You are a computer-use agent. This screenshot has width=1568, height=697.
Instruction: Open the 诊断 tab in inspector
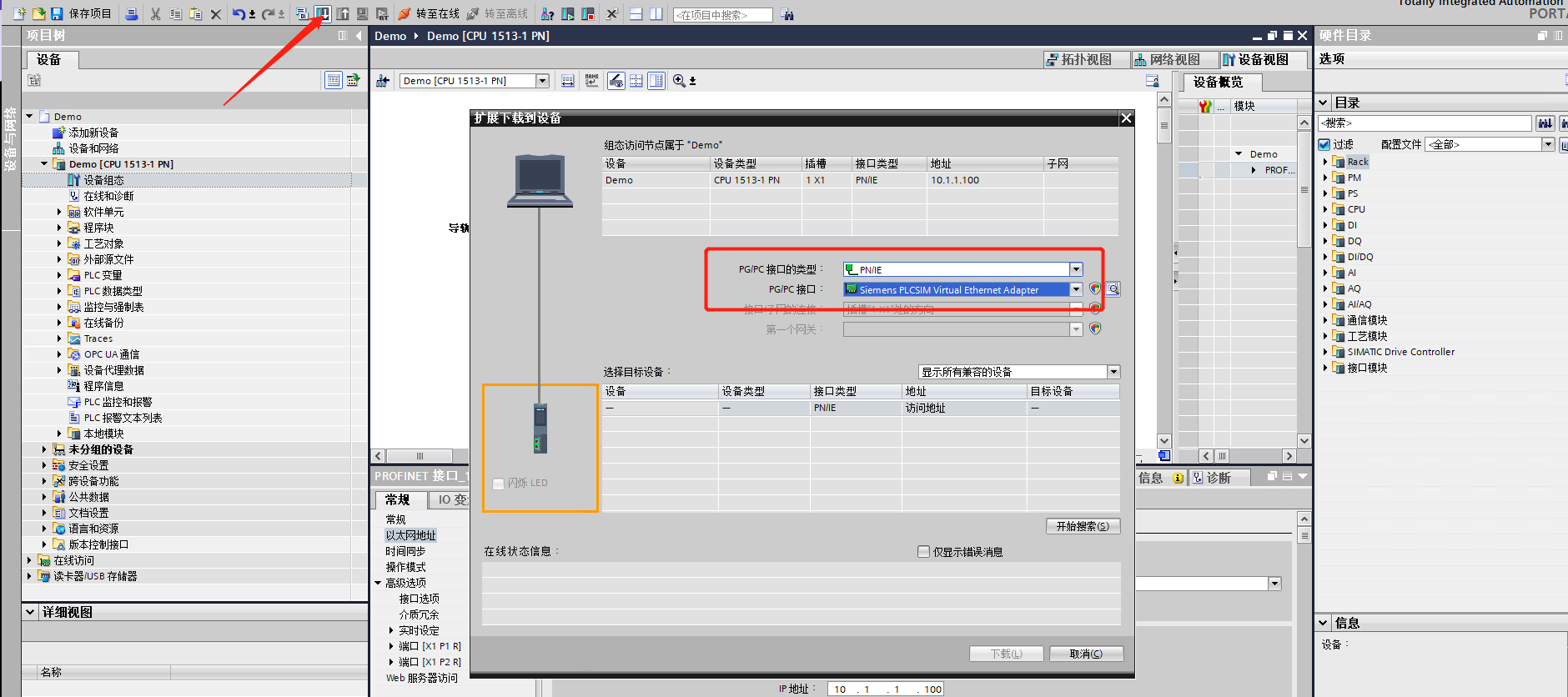click(1219, 478)
